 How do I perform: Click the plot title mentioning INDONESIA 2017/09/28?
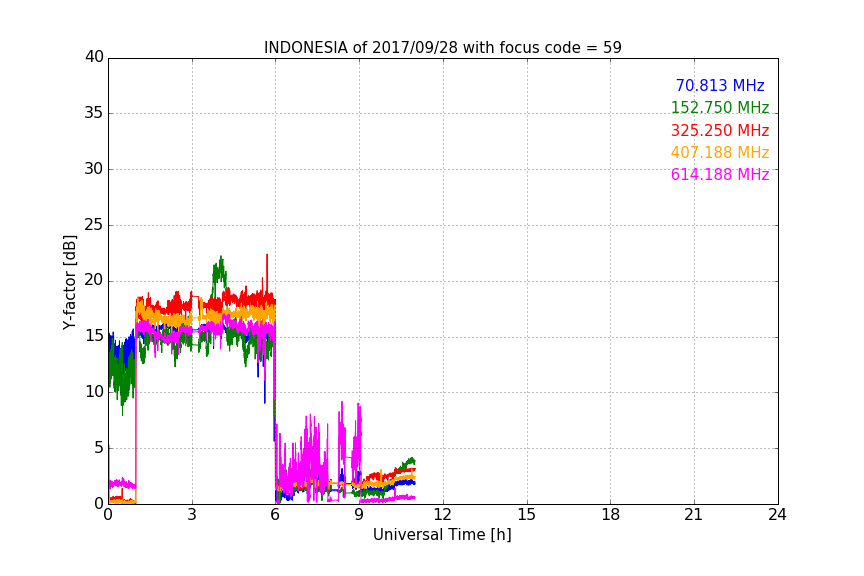pyautogui.click(x=442, y=48)
